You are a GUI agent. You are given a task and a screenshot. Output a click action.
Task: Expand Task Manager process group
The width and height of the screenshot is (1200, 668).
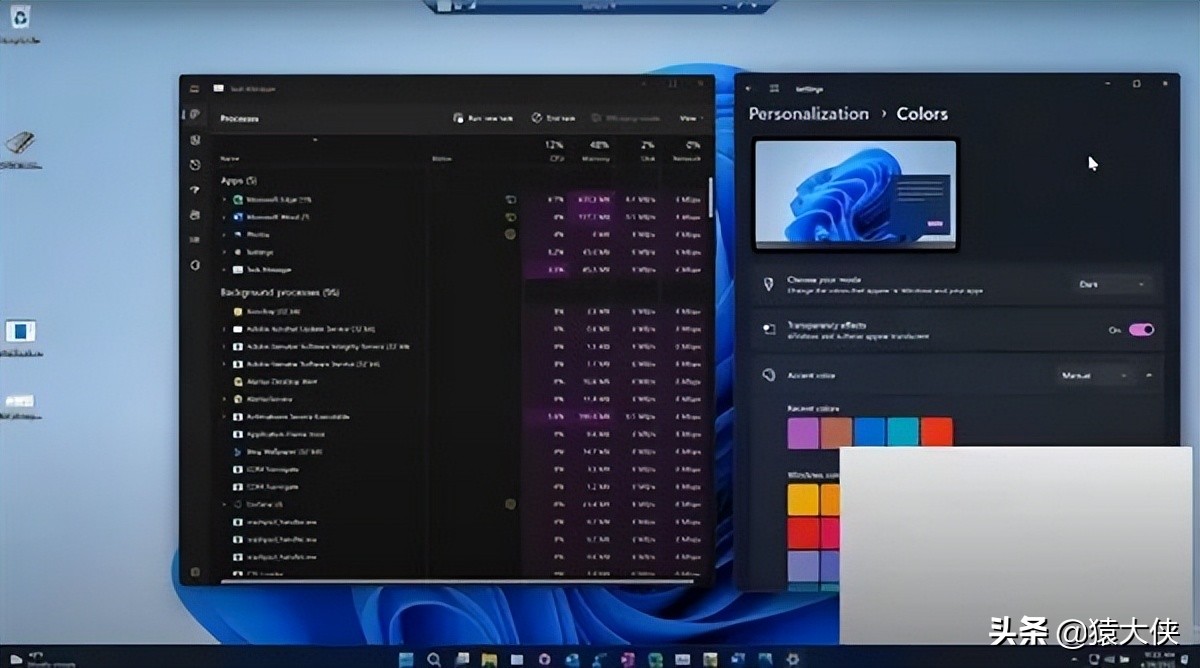point(224,269)
